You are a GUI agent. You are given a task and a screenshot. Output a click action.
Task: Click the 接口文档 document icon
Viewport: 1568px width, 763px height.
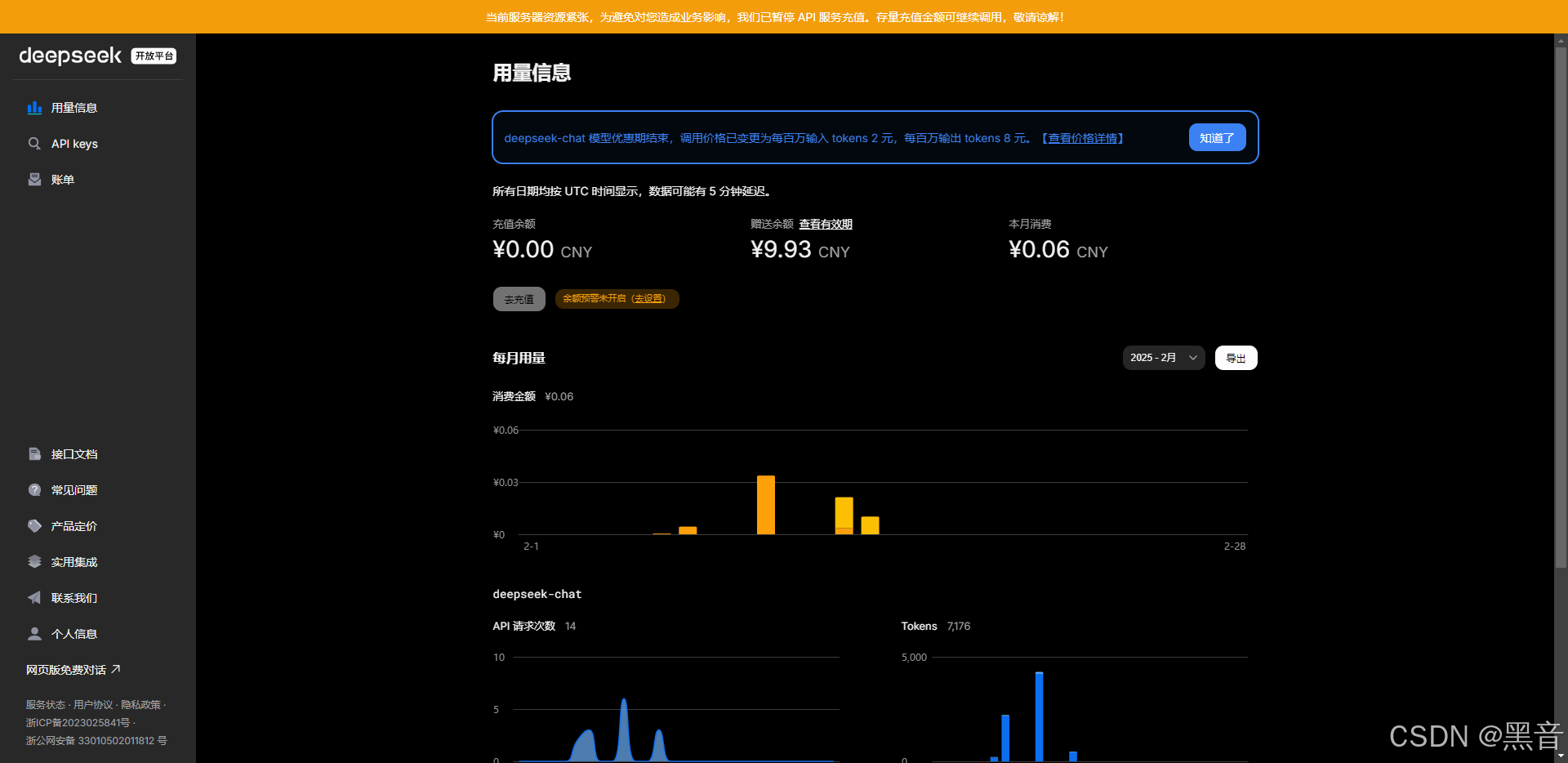tap(34, 454)
